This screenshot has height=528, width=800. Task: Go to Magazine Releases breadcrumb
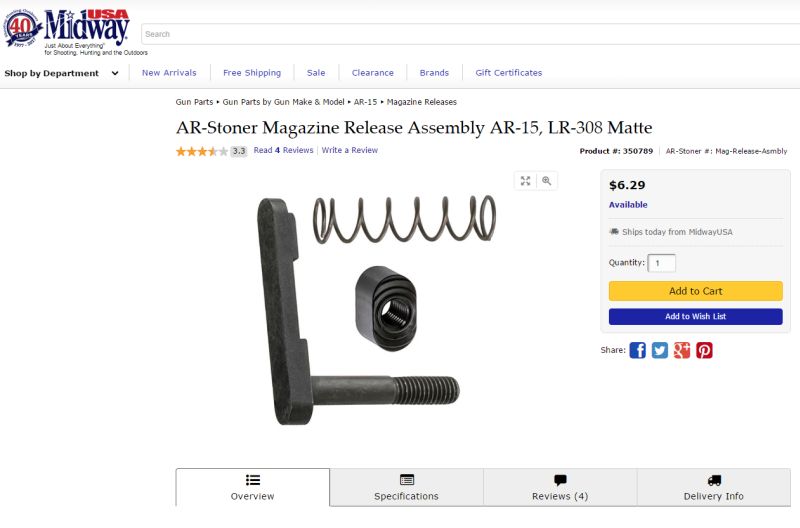pos(421,102)
